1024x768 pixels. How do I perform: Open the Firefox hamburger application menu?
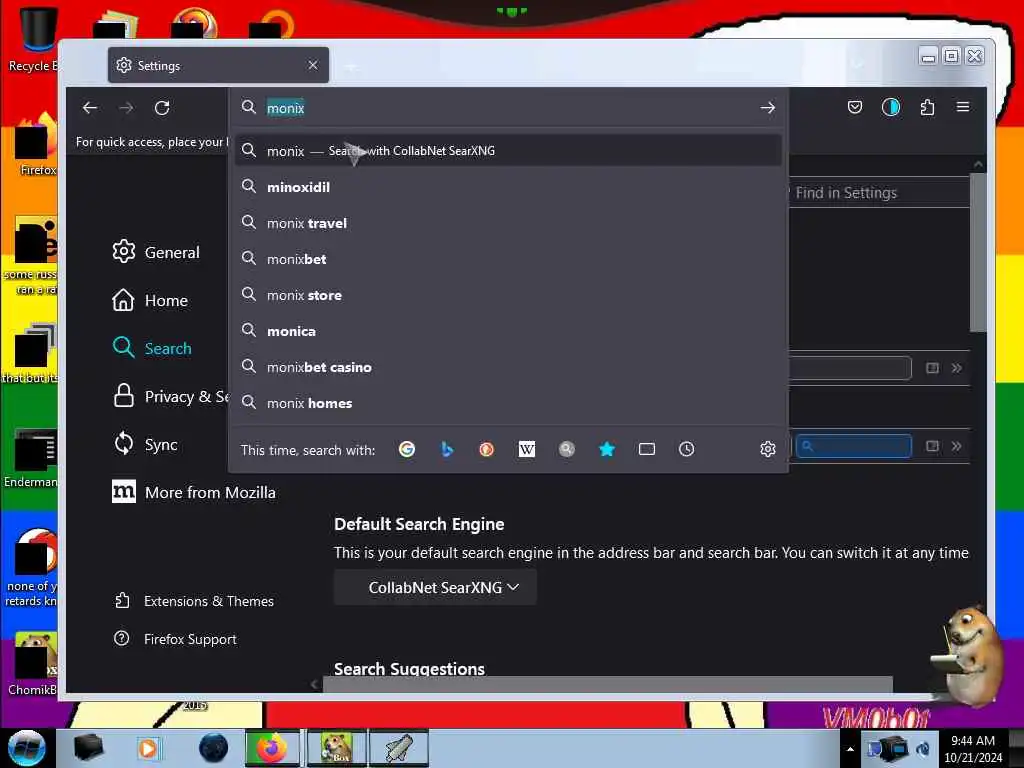tap(963, 107)
